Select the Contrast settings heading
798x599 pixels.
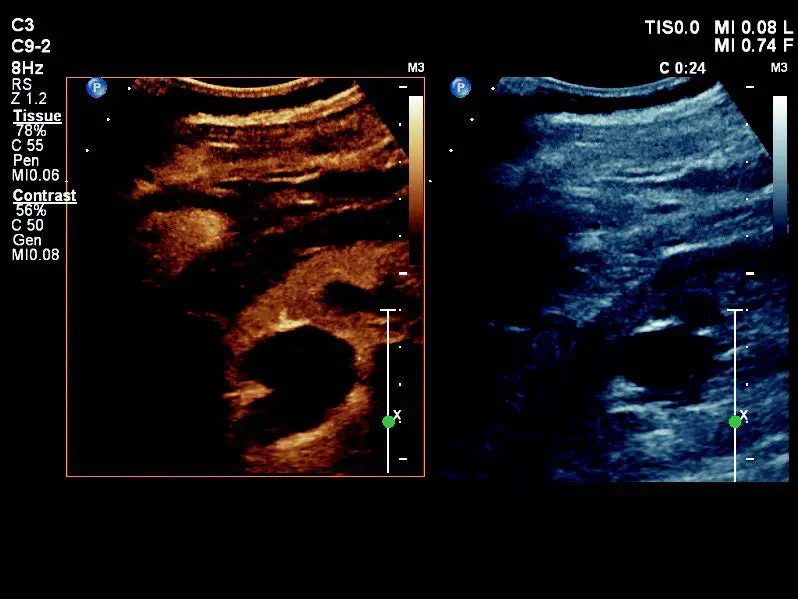44,196
